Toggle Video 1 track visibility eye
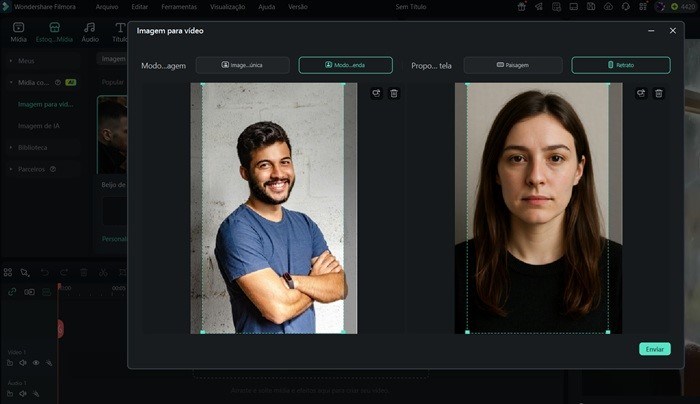 36,363
